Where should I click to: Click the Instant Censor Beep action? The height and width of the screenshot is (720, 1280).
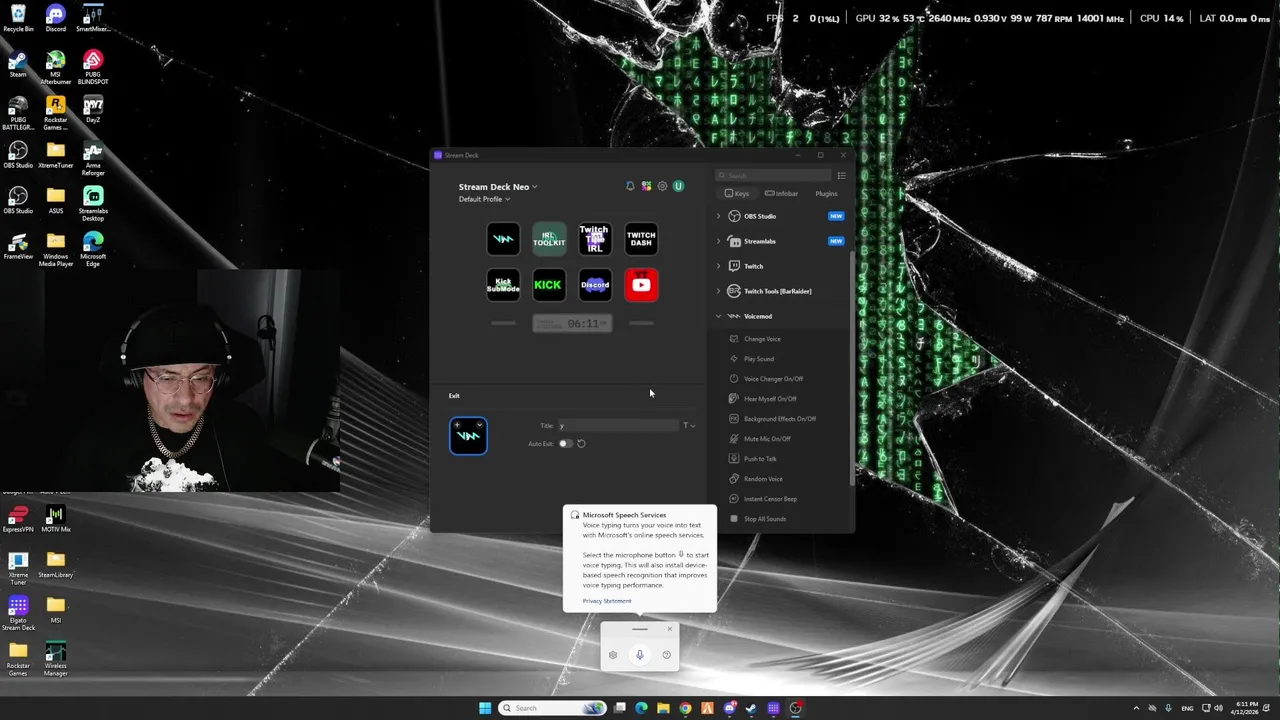click(770, 499)
